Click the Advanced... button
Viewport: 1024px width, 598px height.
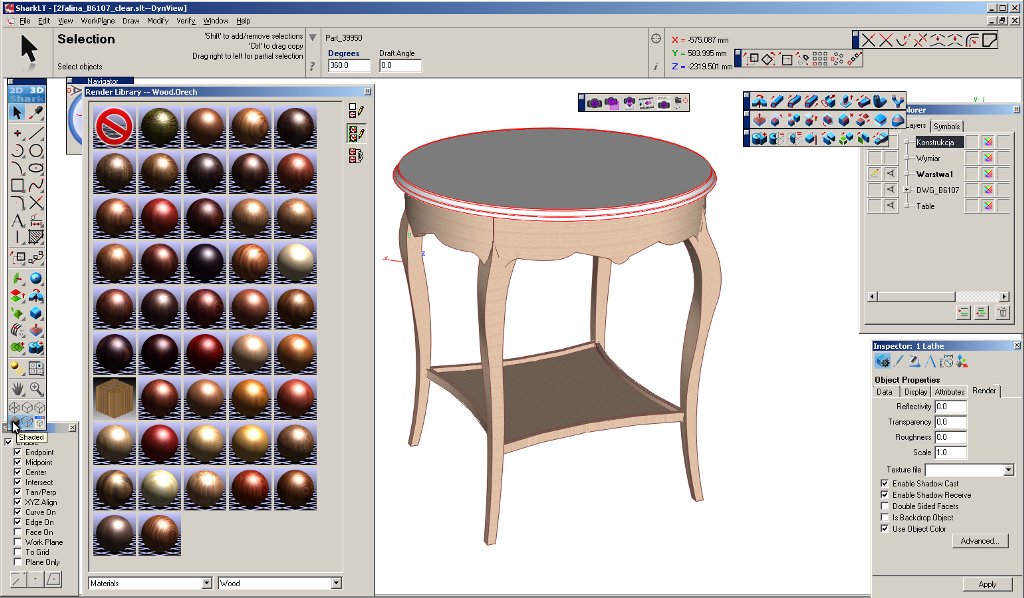point(980,541)
